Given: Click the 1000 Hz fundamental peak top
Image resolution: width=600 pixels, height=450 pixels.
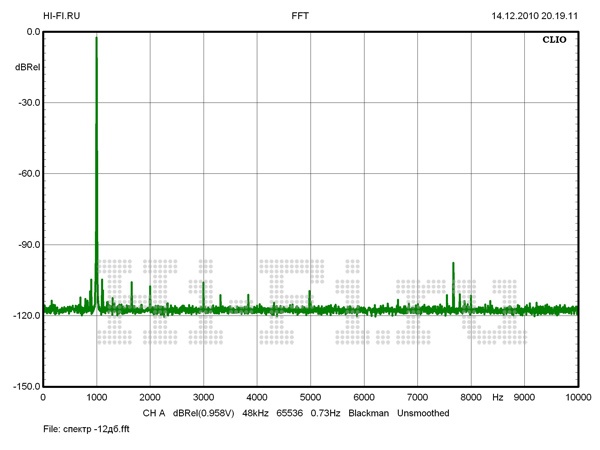Looking at the screenshot, I should (x=96, y=38).
